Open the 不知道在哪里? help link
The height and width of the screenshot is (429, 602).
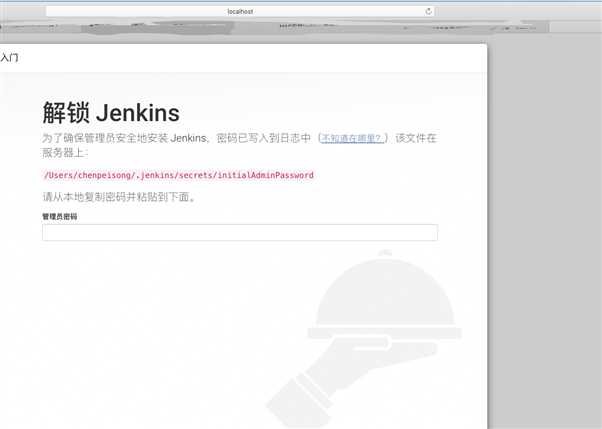click(351, 138)
